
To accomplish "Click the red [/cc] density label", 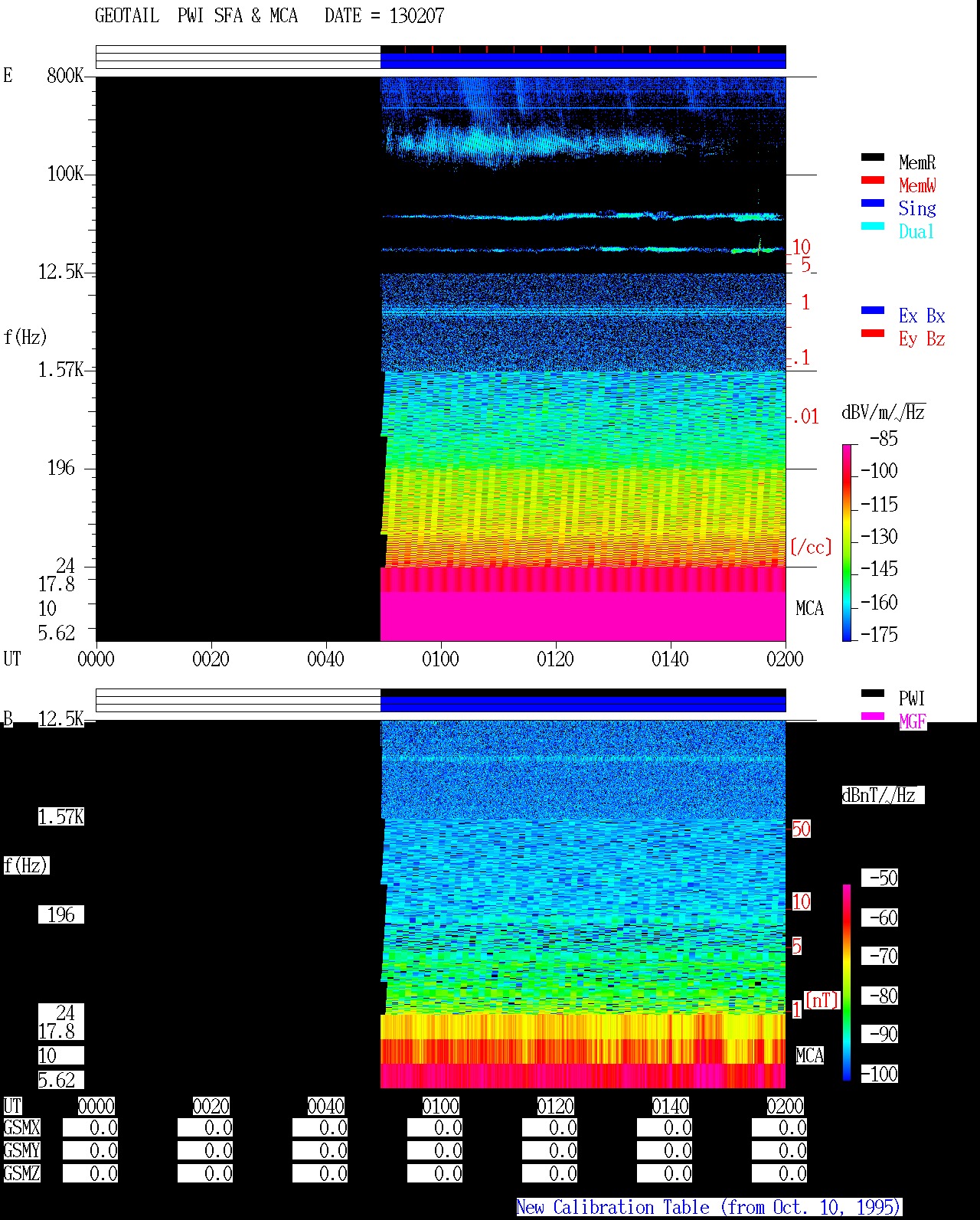I will pos(811,547).
